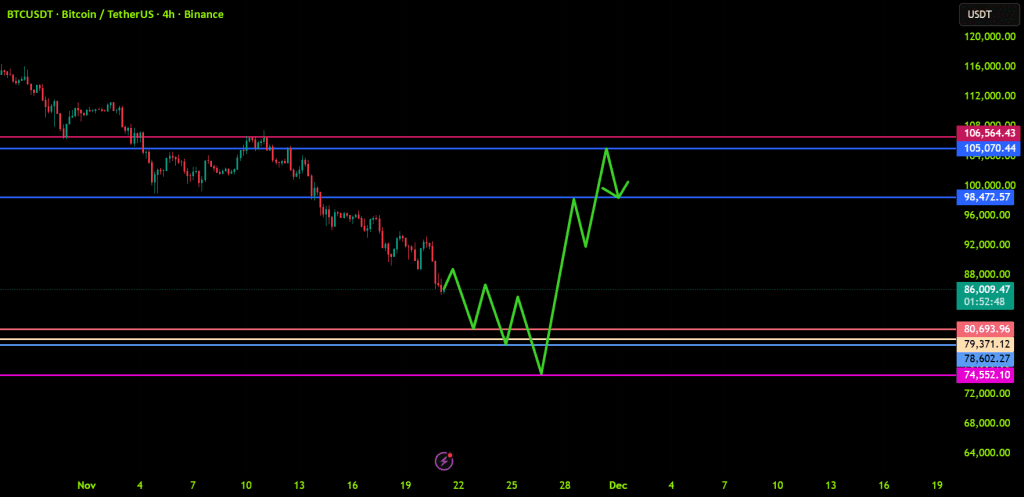Click the Nov label on time axis

tap(87, 485)
